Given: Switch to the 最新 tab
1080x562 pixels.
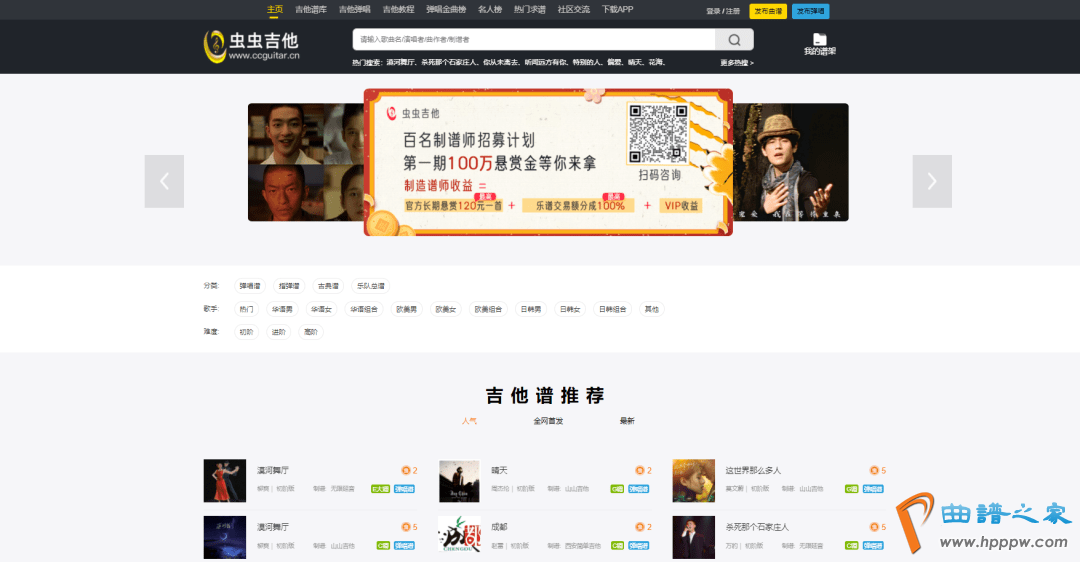Looking at the screenshot, I should click(x=627, y=421).
